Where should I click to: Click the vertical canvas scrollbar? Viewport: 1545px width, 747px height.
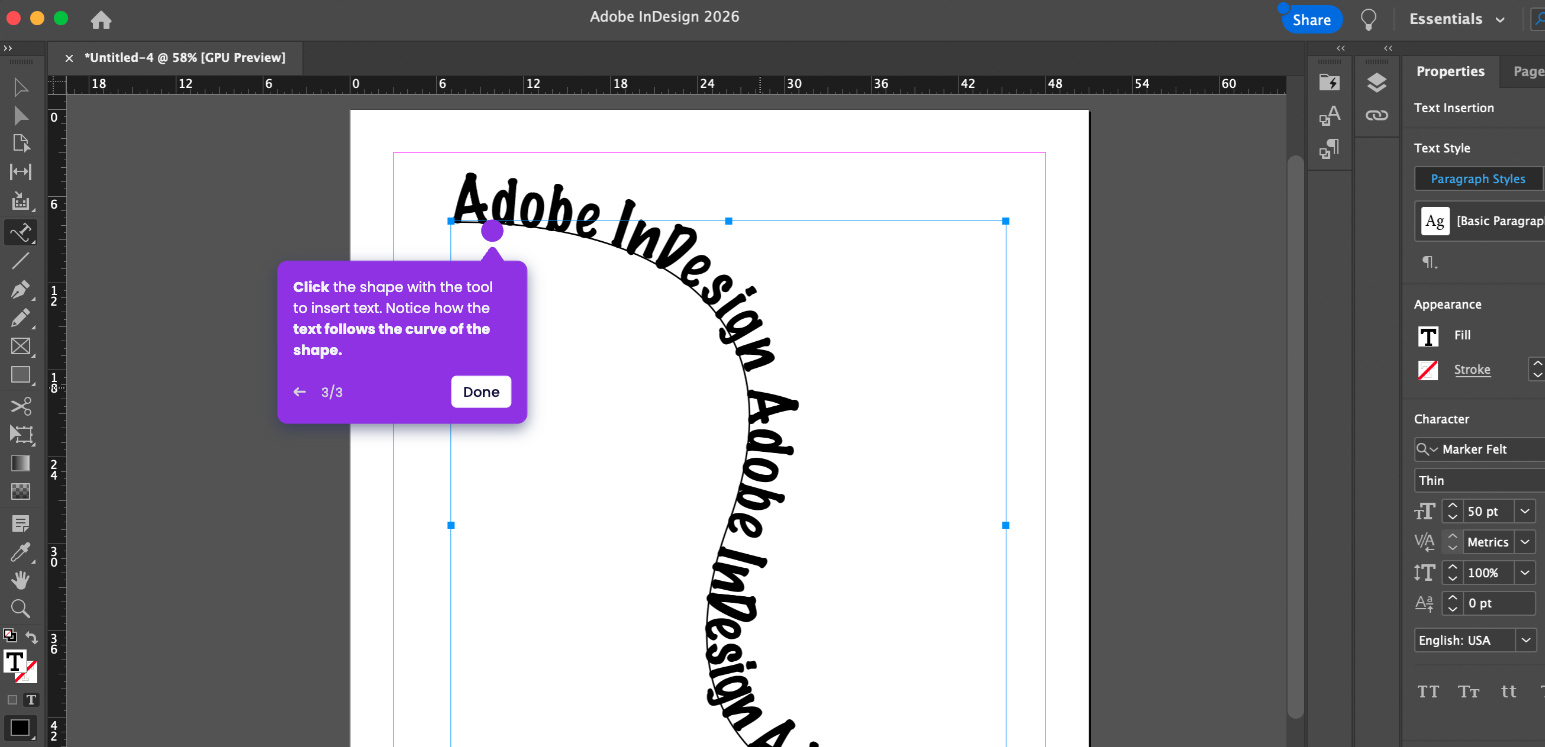tap(1296, 435)
